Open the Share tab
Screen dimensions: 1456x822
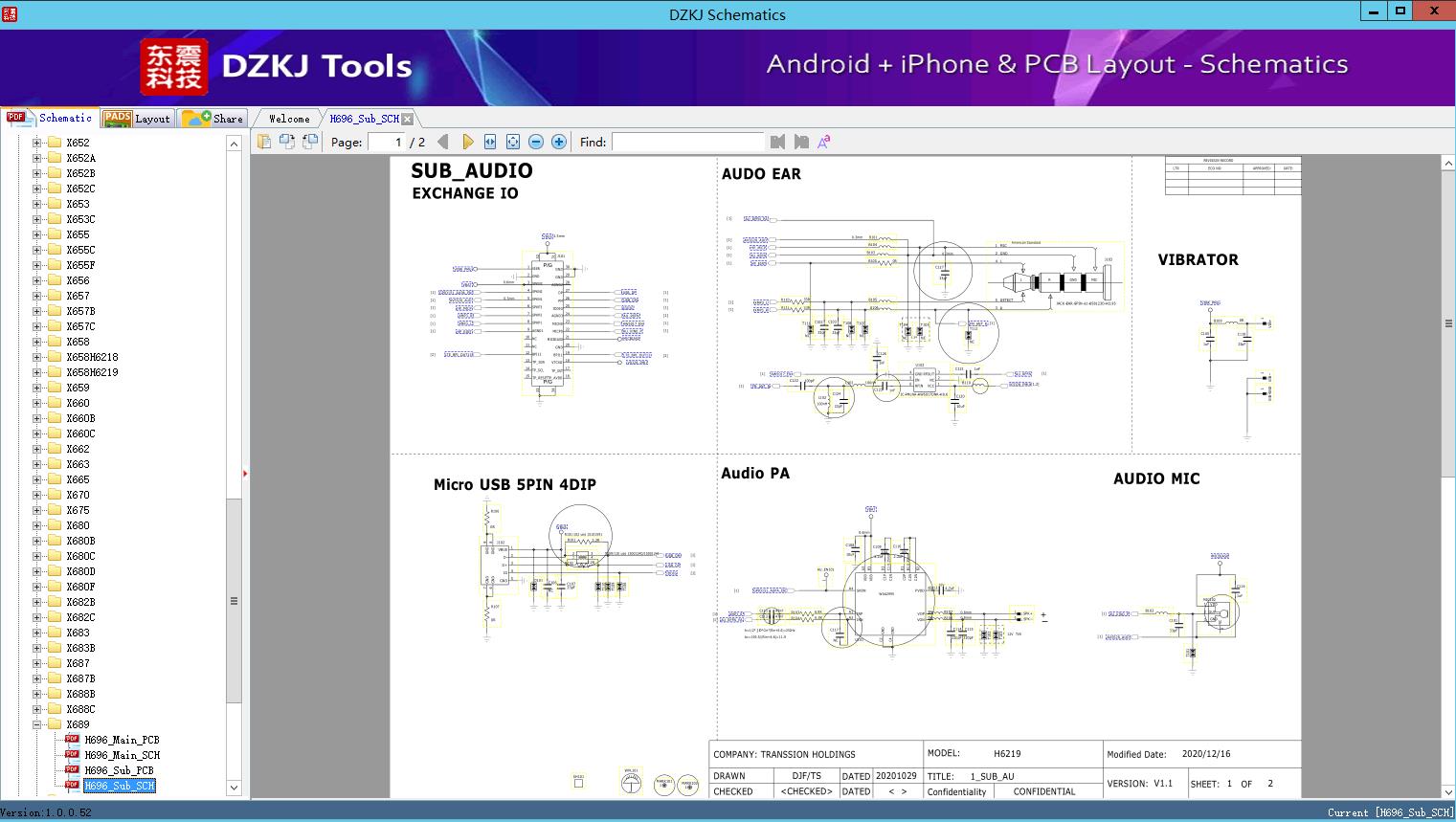213,119
